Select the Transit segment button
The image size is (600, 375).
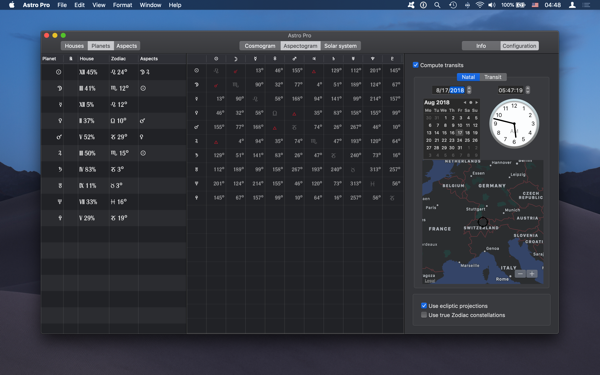click(x=492, y=77)
